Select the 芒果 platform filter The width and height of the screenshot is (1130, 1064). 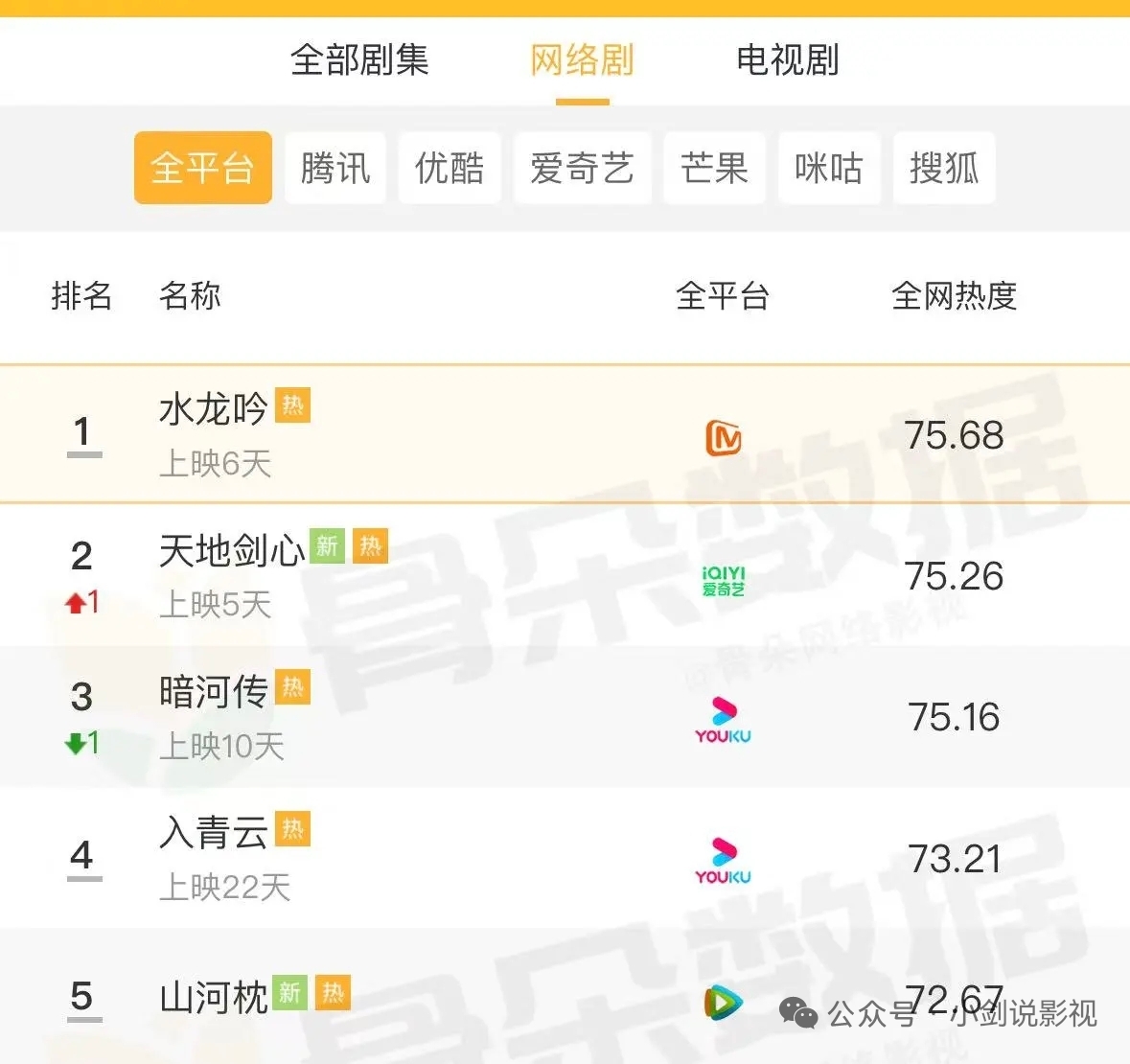click(714, 169)
